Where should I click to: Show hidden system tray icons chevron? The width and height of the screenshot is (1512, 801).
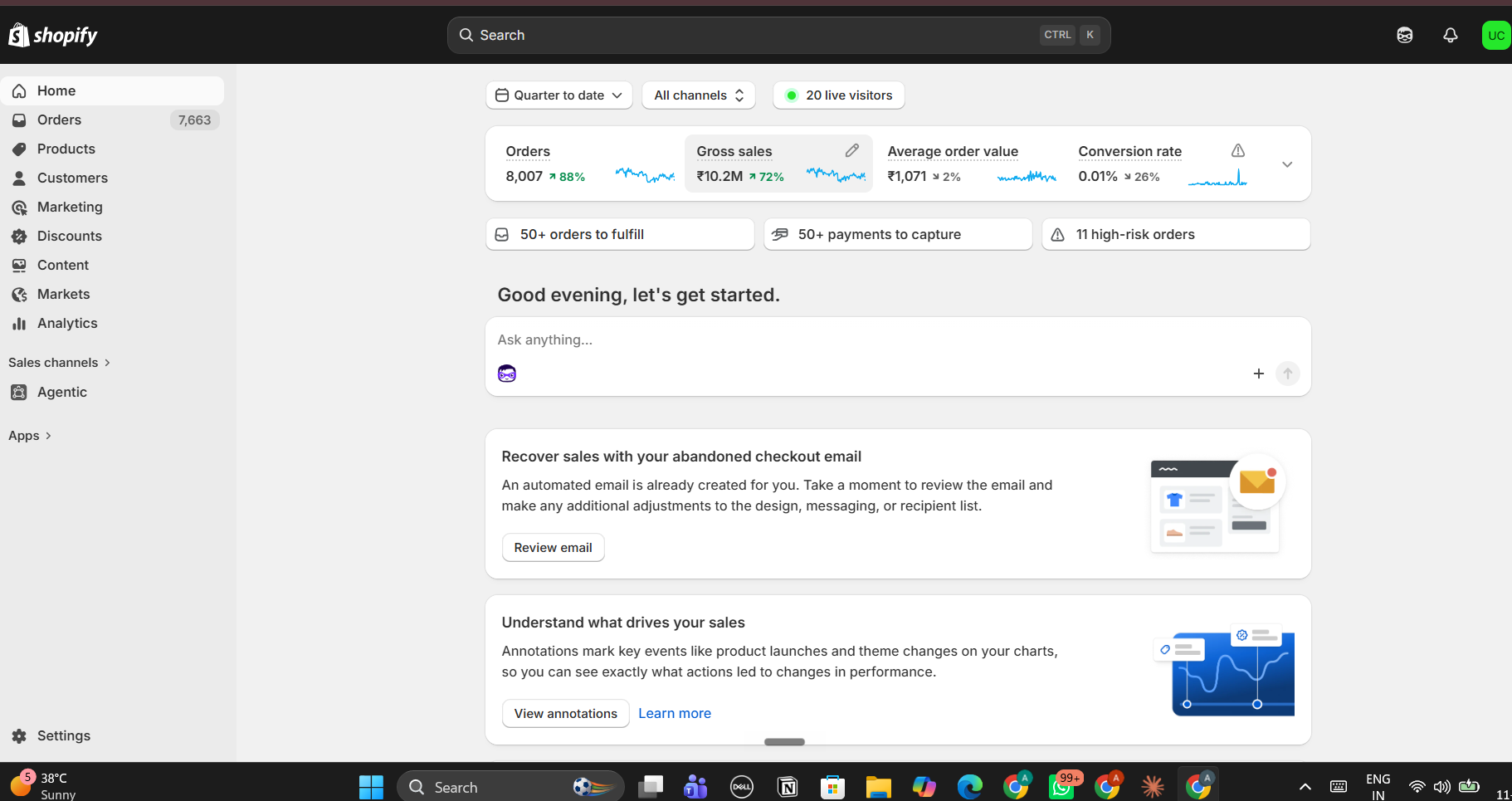pos(1305,787)
